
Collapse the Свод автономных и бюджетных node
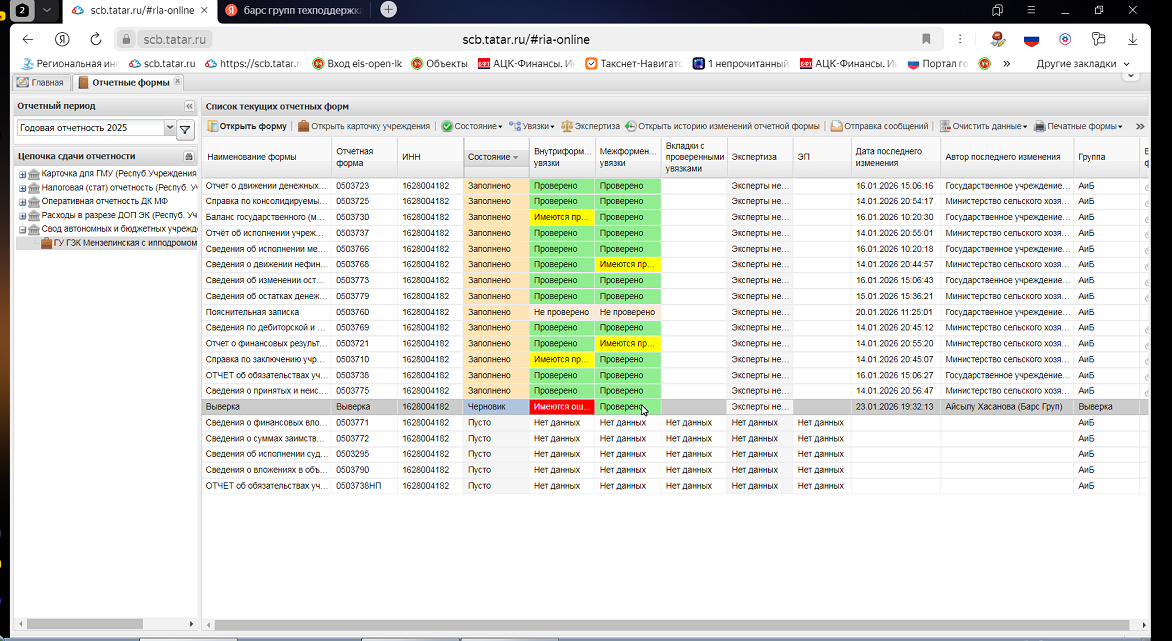click(22, 229)
